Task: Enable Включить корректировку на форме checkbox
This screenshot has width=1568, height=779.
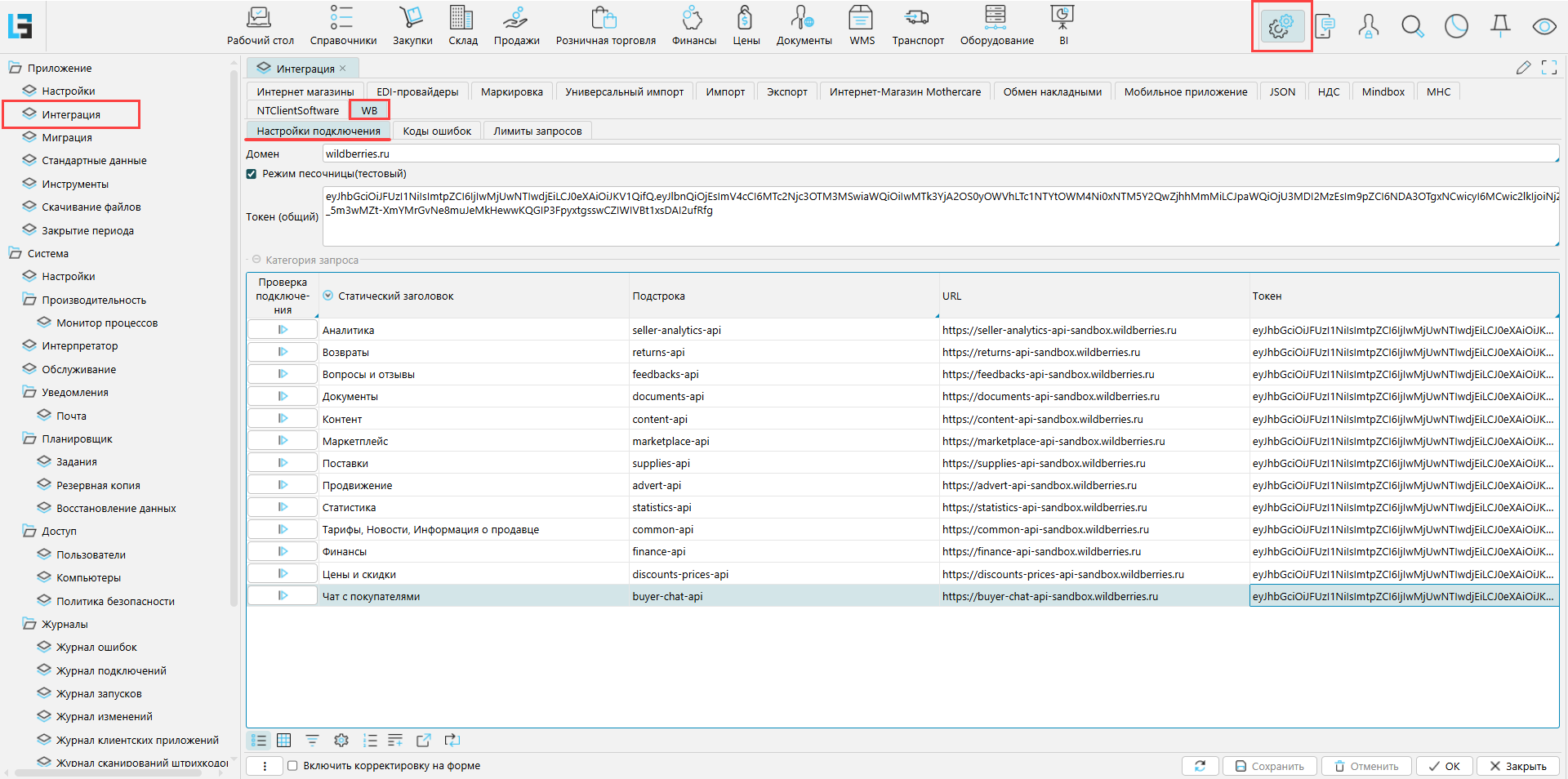Action: (x=292, y=766)
